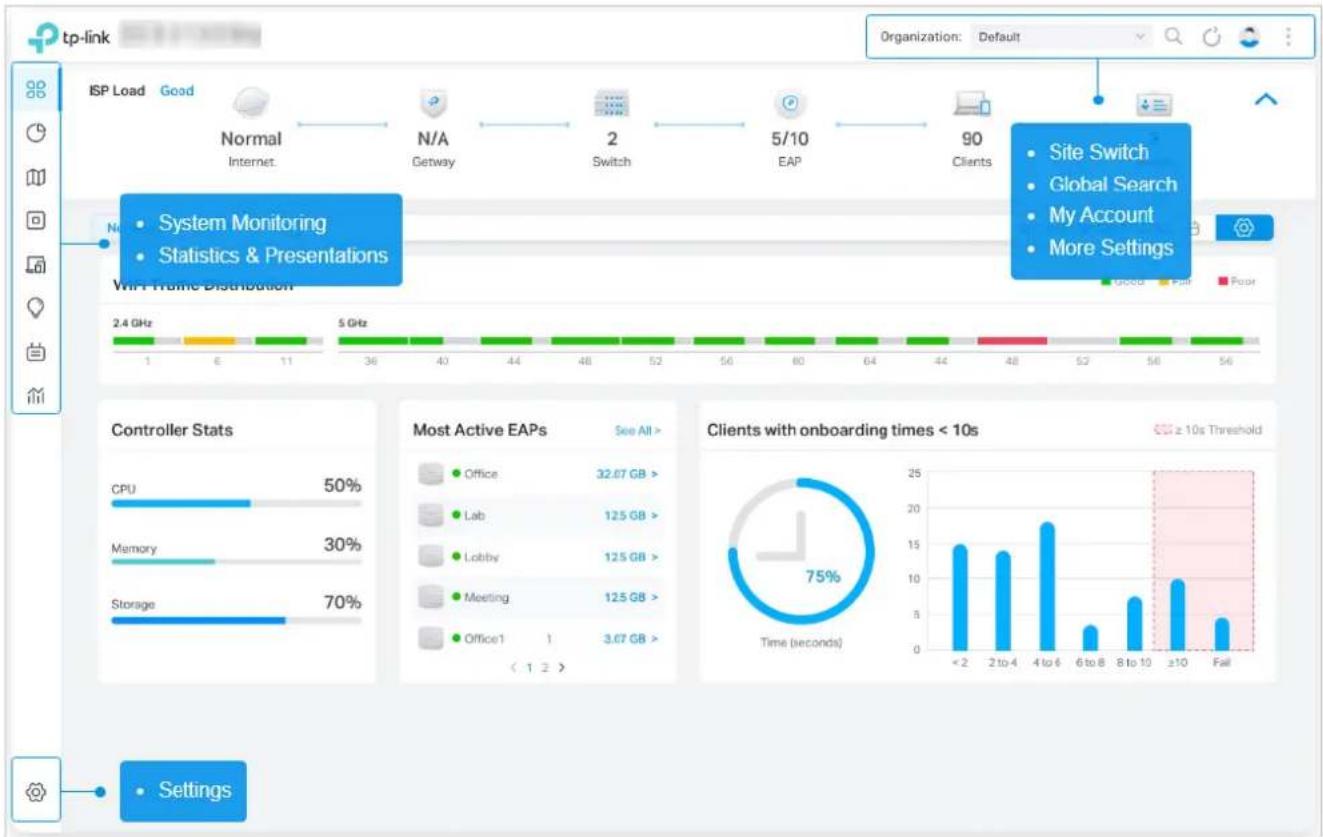Click the Lobby EAP device icon
Image resolution: width=1323 pixels, height=837 pixels.
pyautogui.click(x=431, y=556)
